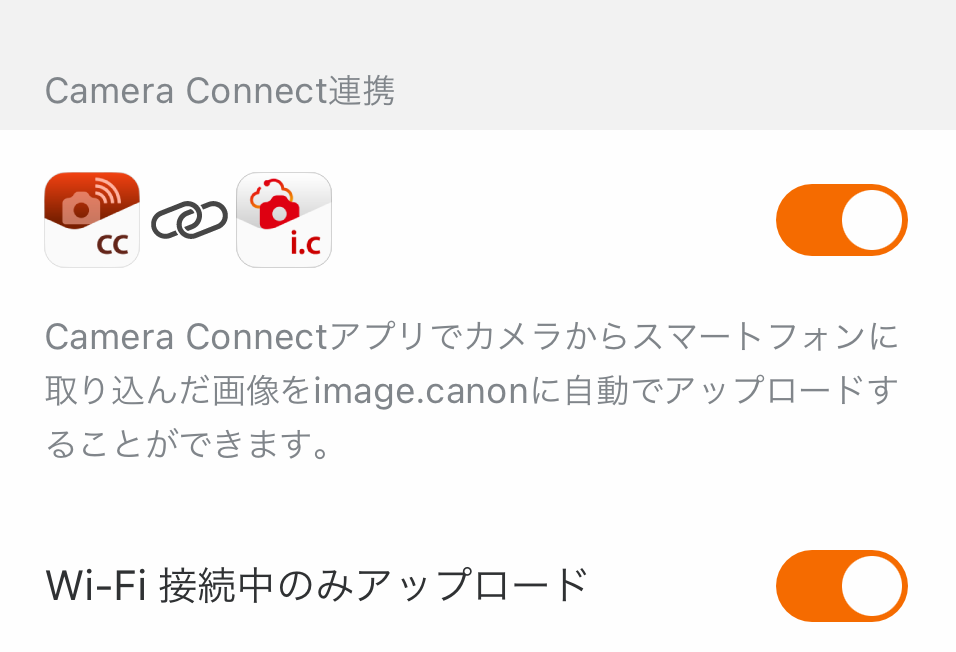Select the Wi-Fi 接続中のみアップロード label

pyautogui.click(x=316, y=586)
